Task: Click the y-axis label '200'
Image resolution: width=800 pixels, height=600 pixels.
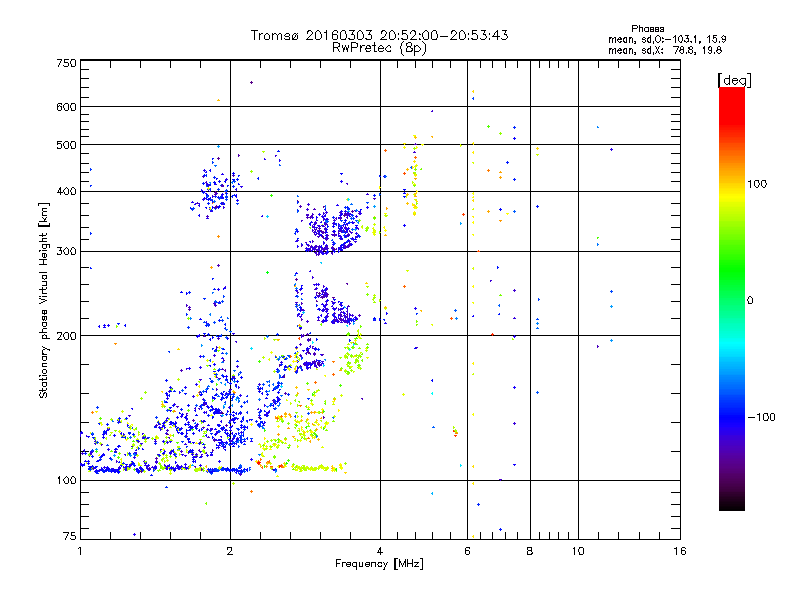Action: tap(66, 336)
